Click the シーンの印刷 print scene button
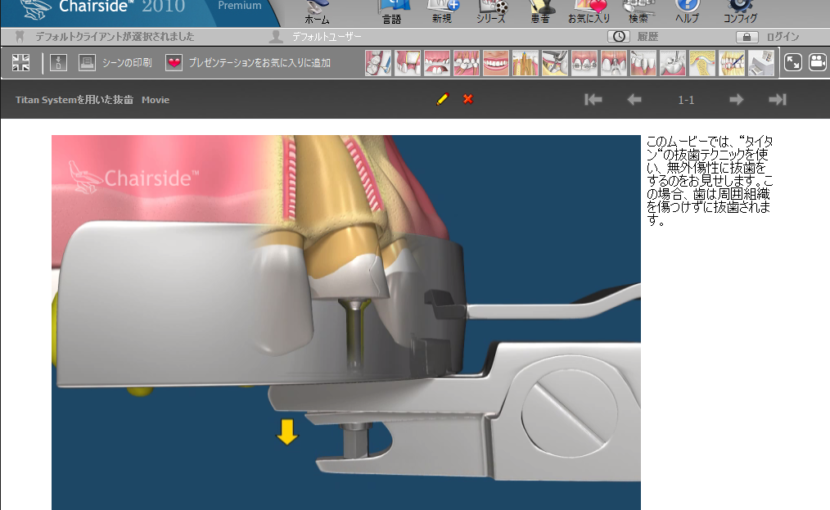The image size is (830, 510). [x=116, y=62]
